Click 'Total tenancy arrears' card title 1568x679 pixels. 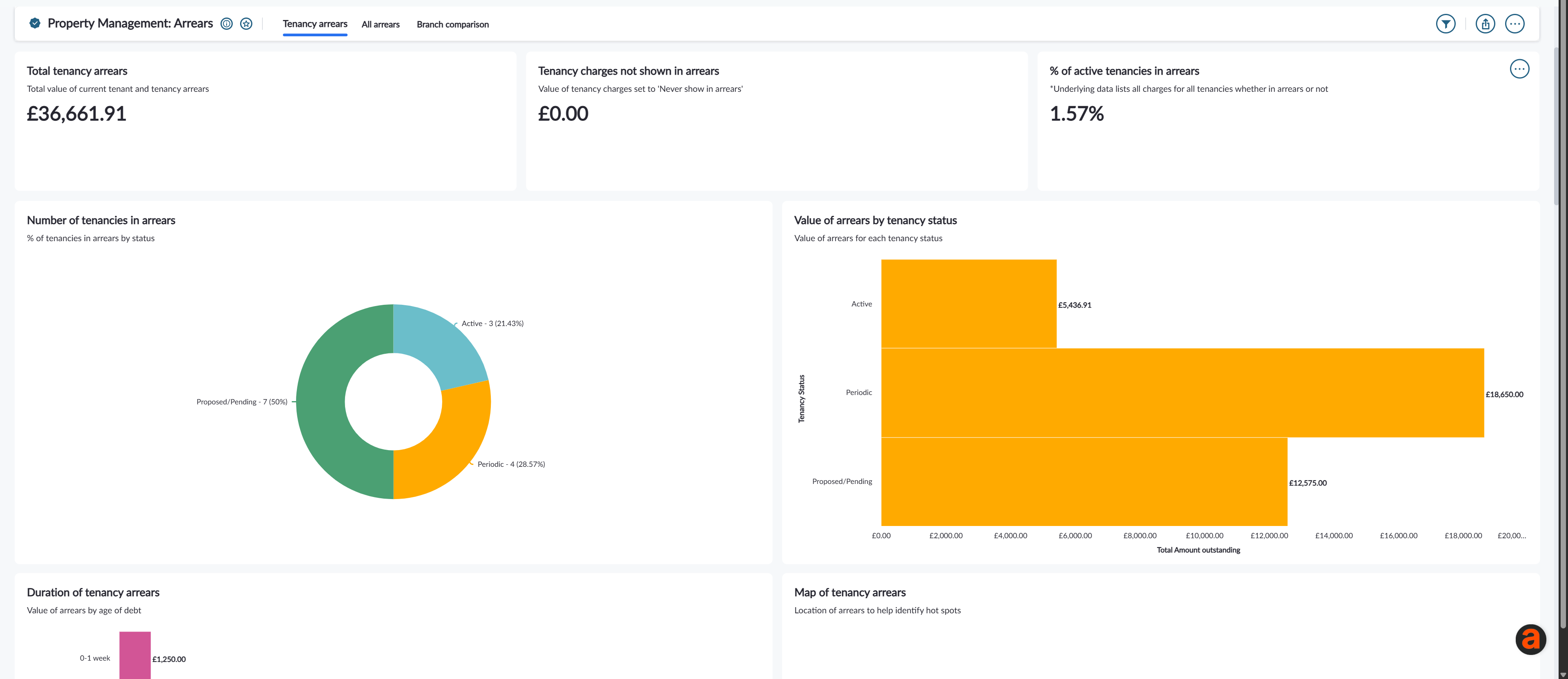point(77,71)
